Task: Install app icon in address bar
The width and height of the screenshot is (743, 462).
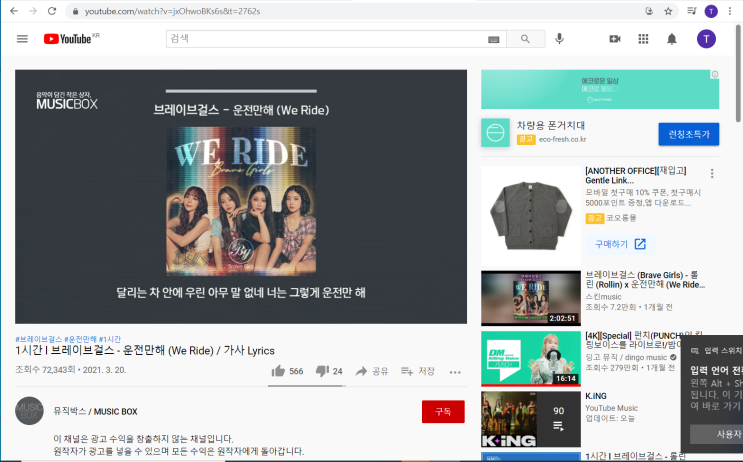Action: click(649, 11)
